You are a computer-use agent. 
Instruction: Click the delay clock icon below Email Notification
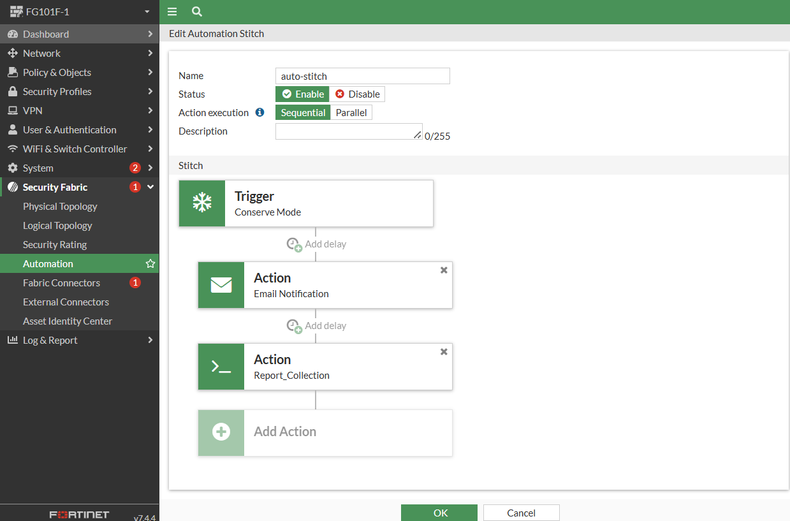pos(294,327)
